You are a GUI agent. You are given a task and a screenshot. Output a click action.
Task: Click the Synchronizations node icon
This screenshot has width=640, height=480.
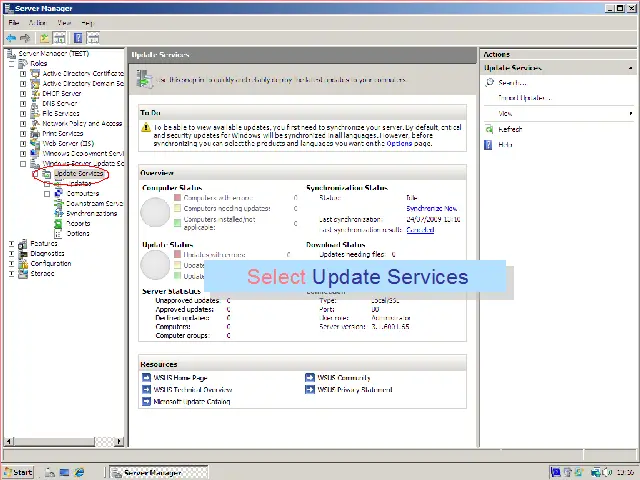(x=59, y=213)
